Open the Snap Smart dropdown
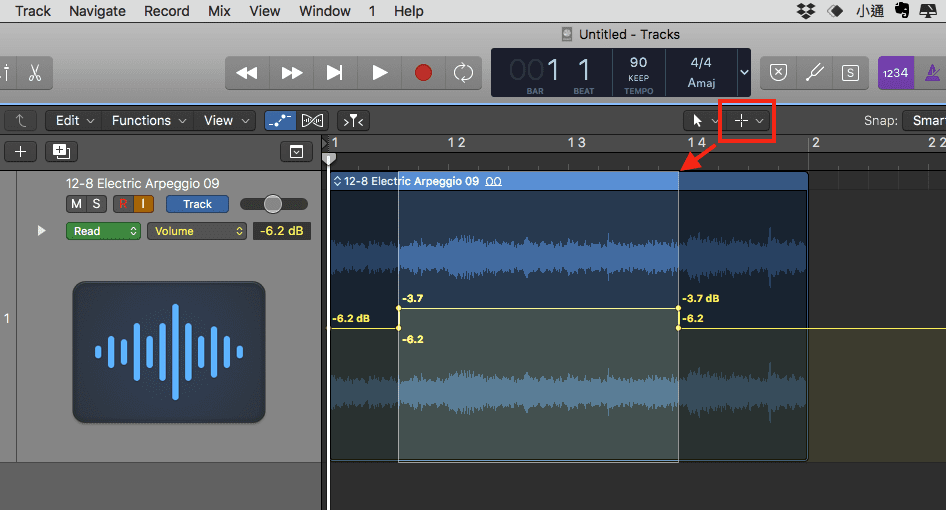The height and width of the screenshot is (510, 946). (924, 121)
